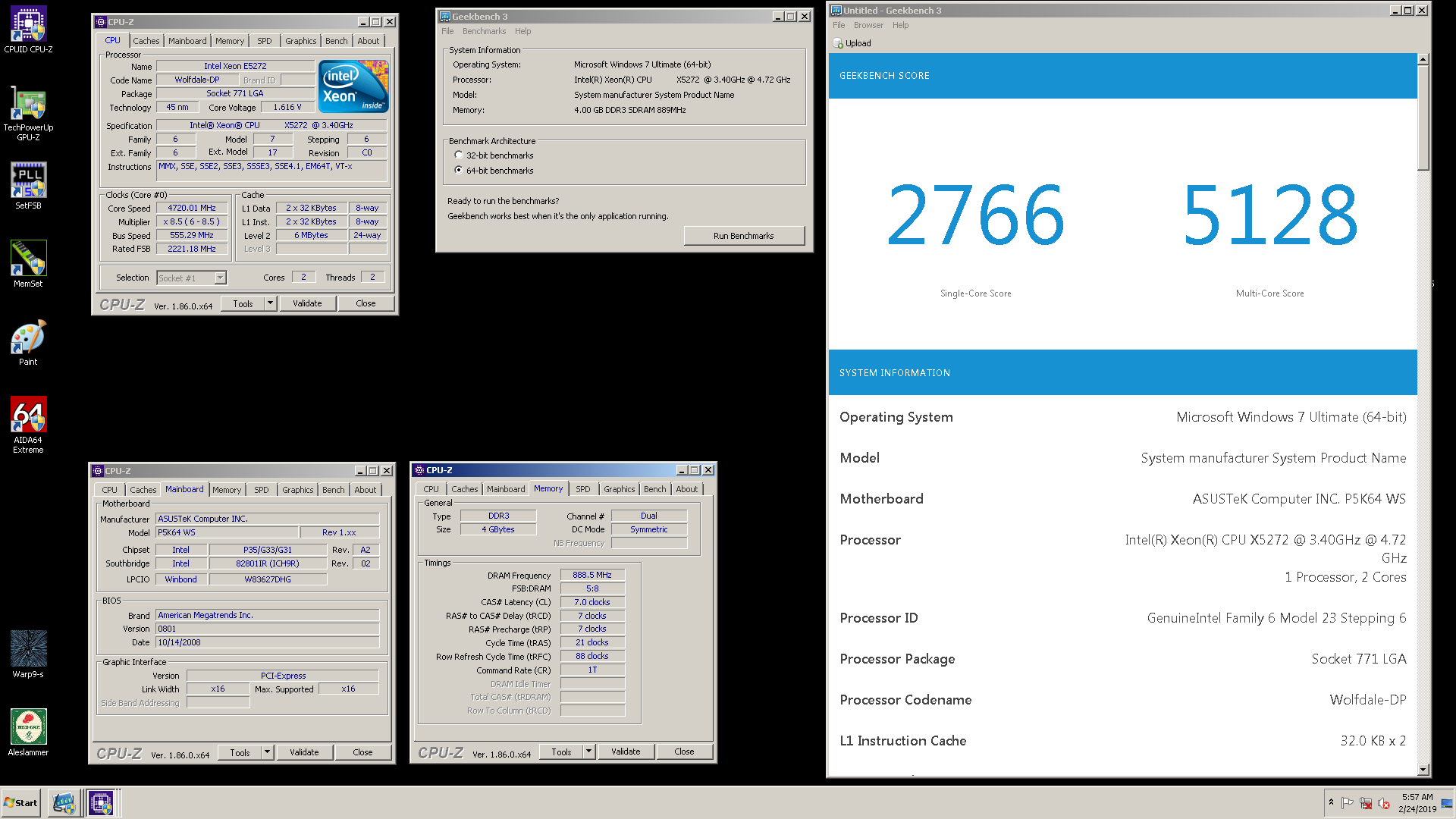Click Bus Speed value 555.29 MHz
Viewport: 1456px width, 819px height.
192,235
